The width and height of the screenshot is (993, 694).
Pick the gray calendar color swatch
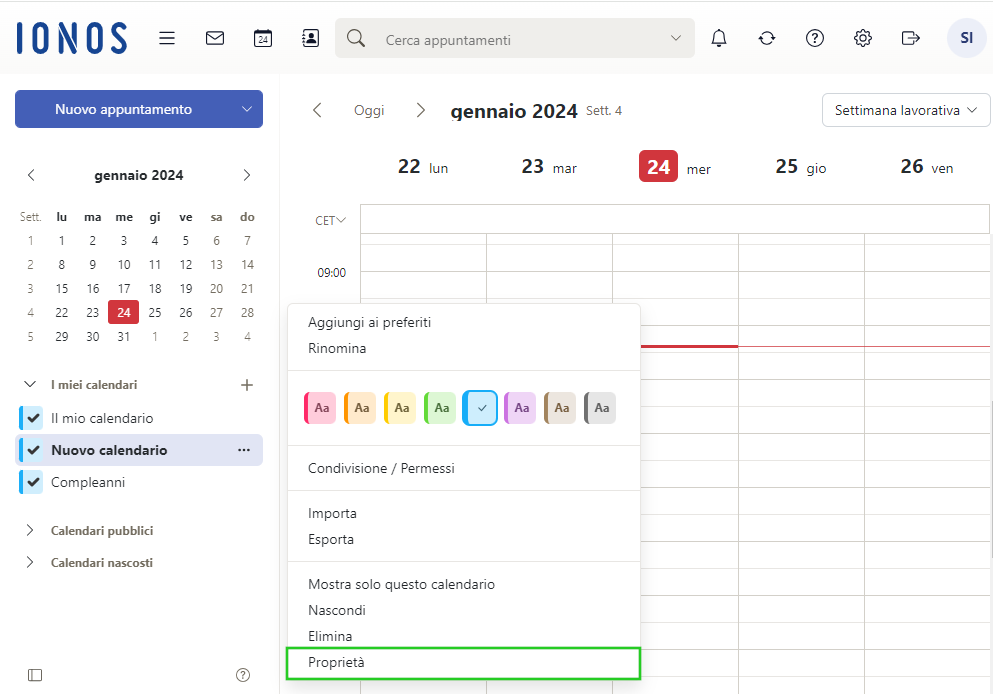(x=600, y=408)
